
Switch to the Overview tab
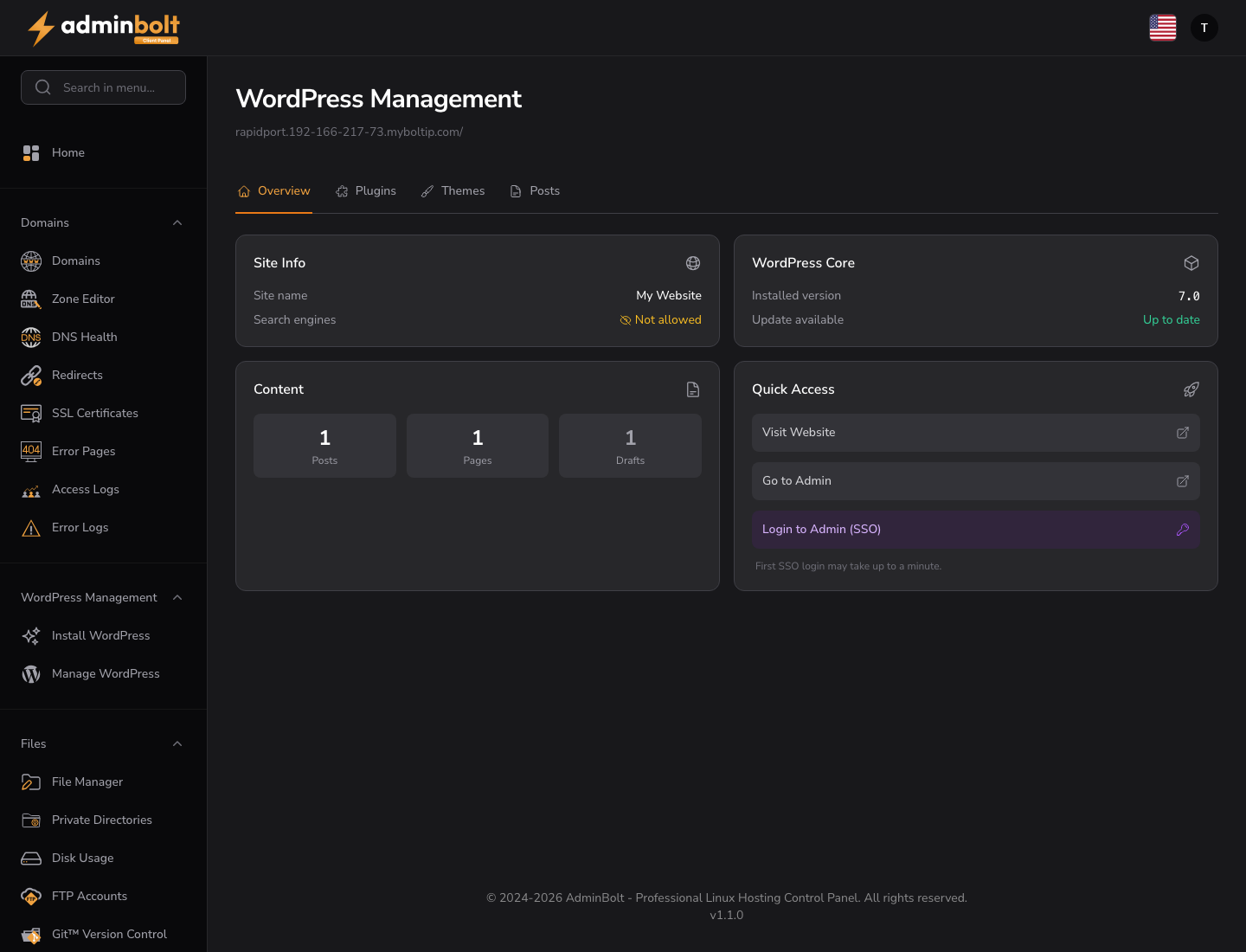point(274,191)
